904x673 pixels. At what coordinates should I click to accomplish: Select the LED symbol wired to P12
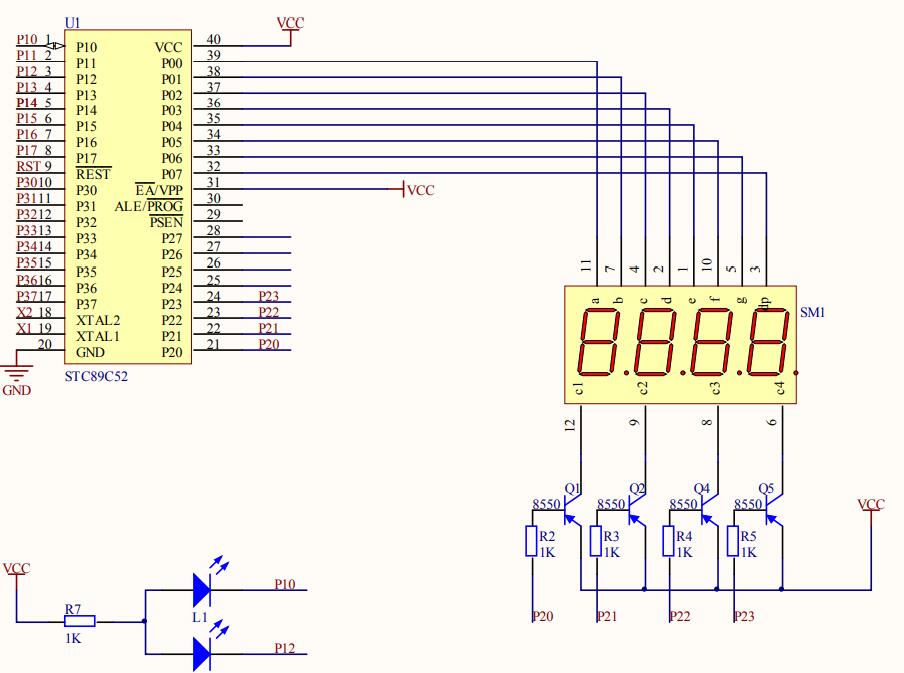coord(202,654)
